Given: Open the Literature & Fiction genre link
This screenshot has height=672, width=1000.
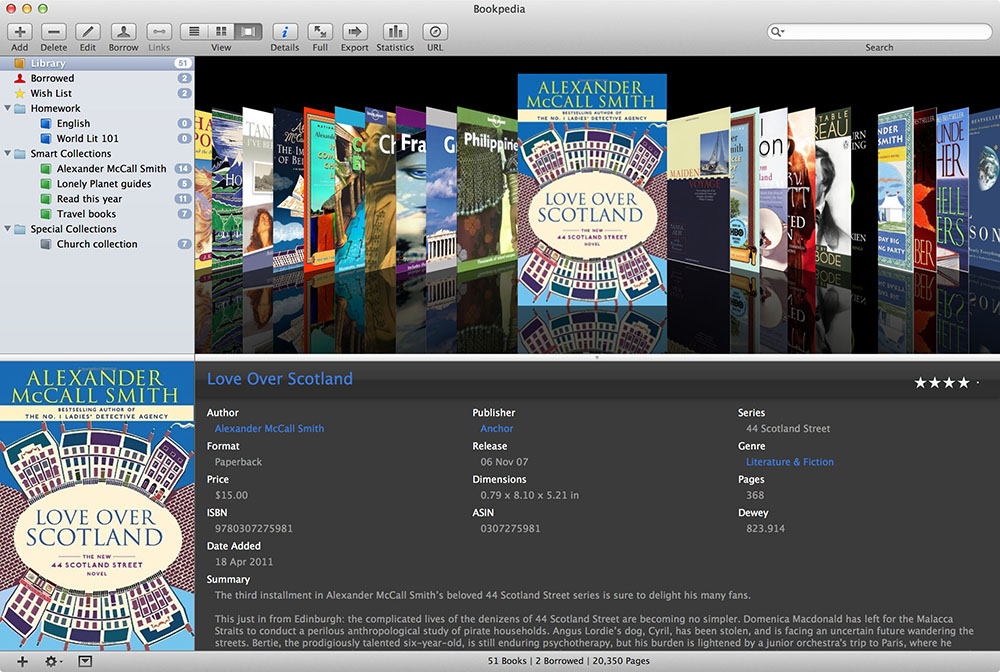Looking at the screenshot, I should click(x=790, y=462).
